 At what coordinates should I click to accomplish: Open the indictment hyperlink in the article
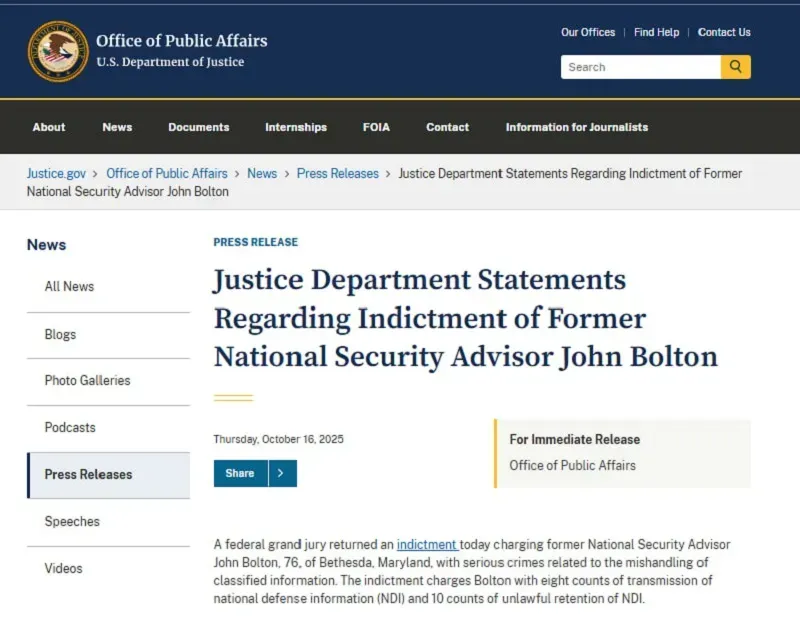click(x=426, y=545)
